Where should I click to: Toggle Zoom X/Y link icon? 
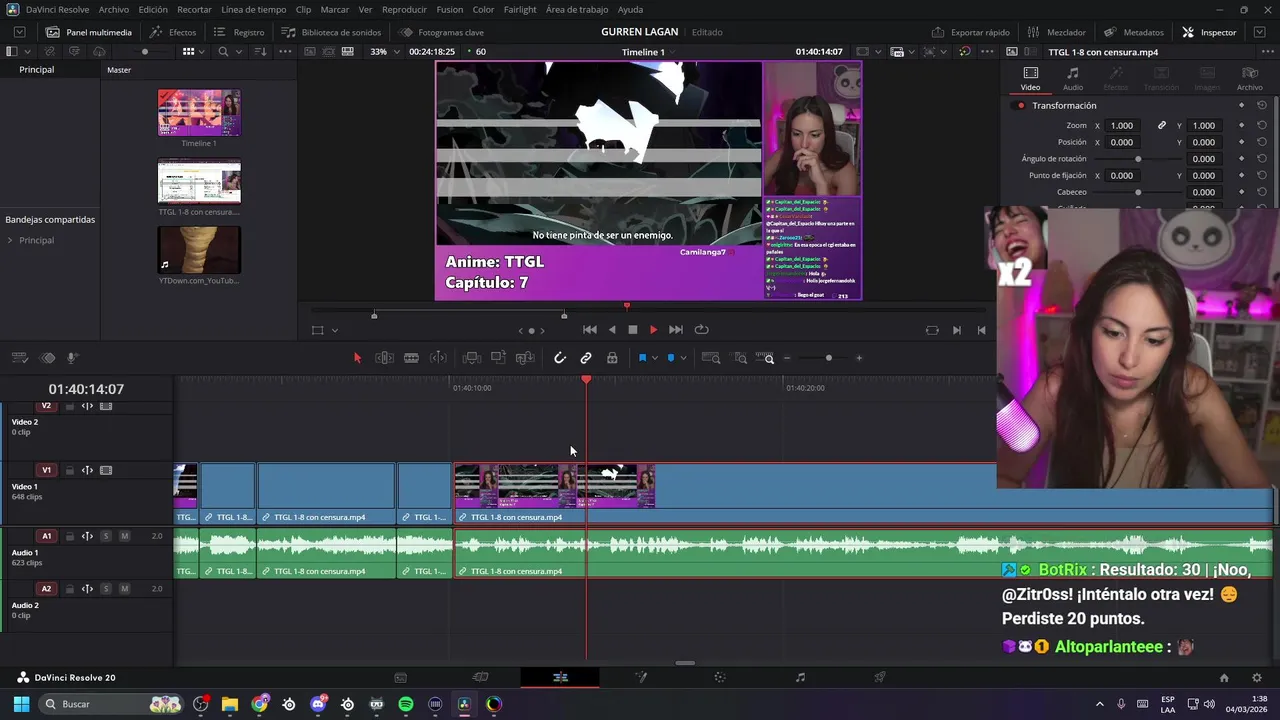1161,126
